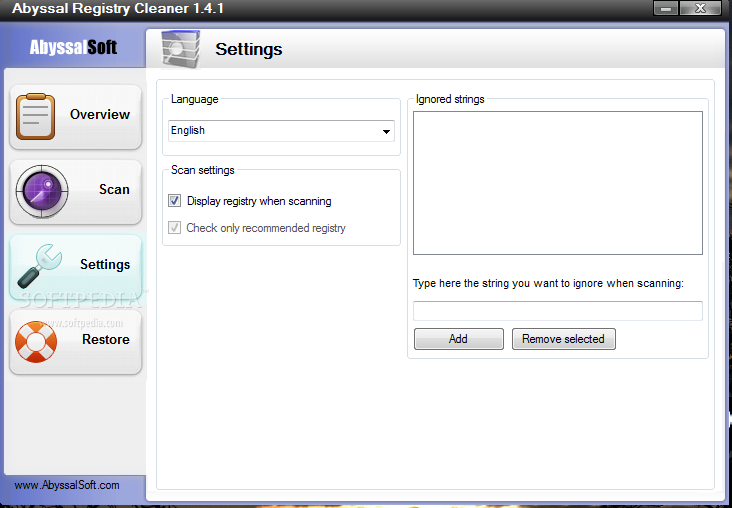Click the Remove selected button
732x508 pixels.
point(563,339)
